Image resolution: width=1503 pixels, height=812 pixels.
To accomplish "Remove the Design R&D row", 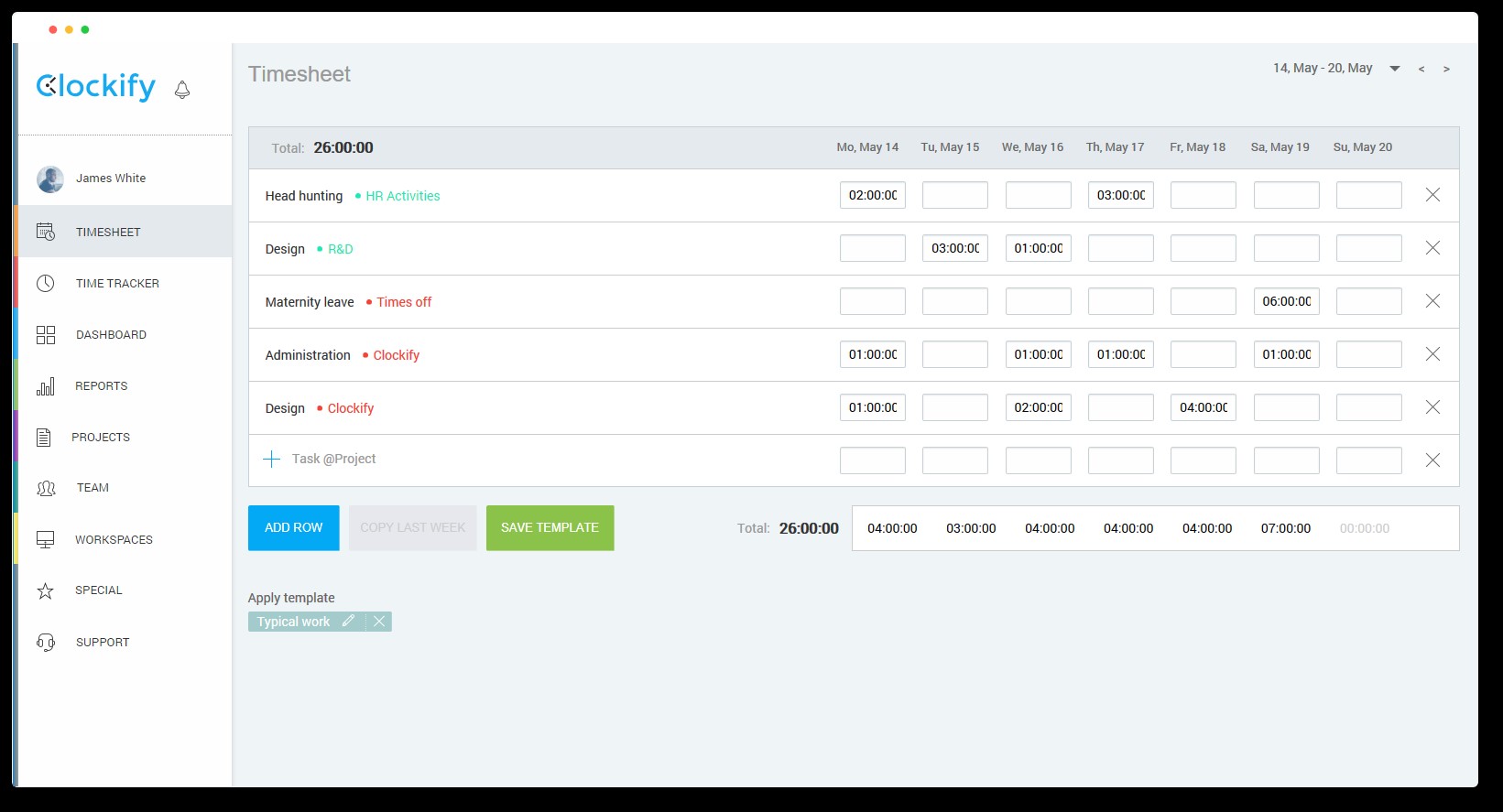I will pyautogui.click(x=1432, y=248).
